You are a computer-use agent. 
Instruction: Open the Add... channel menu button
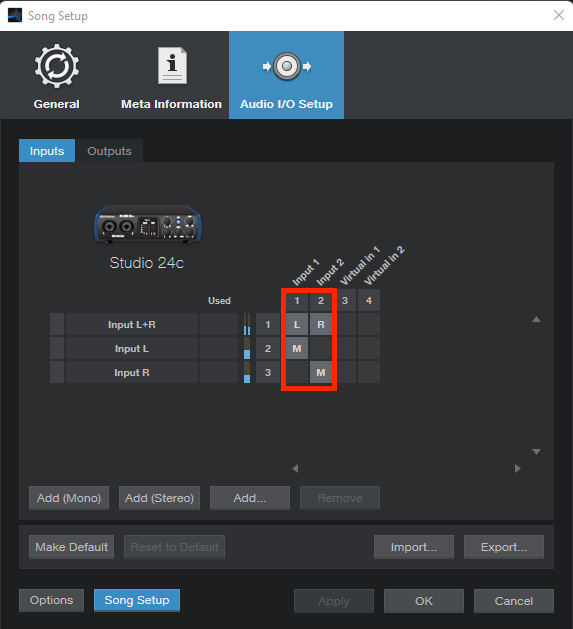point(250,498)
